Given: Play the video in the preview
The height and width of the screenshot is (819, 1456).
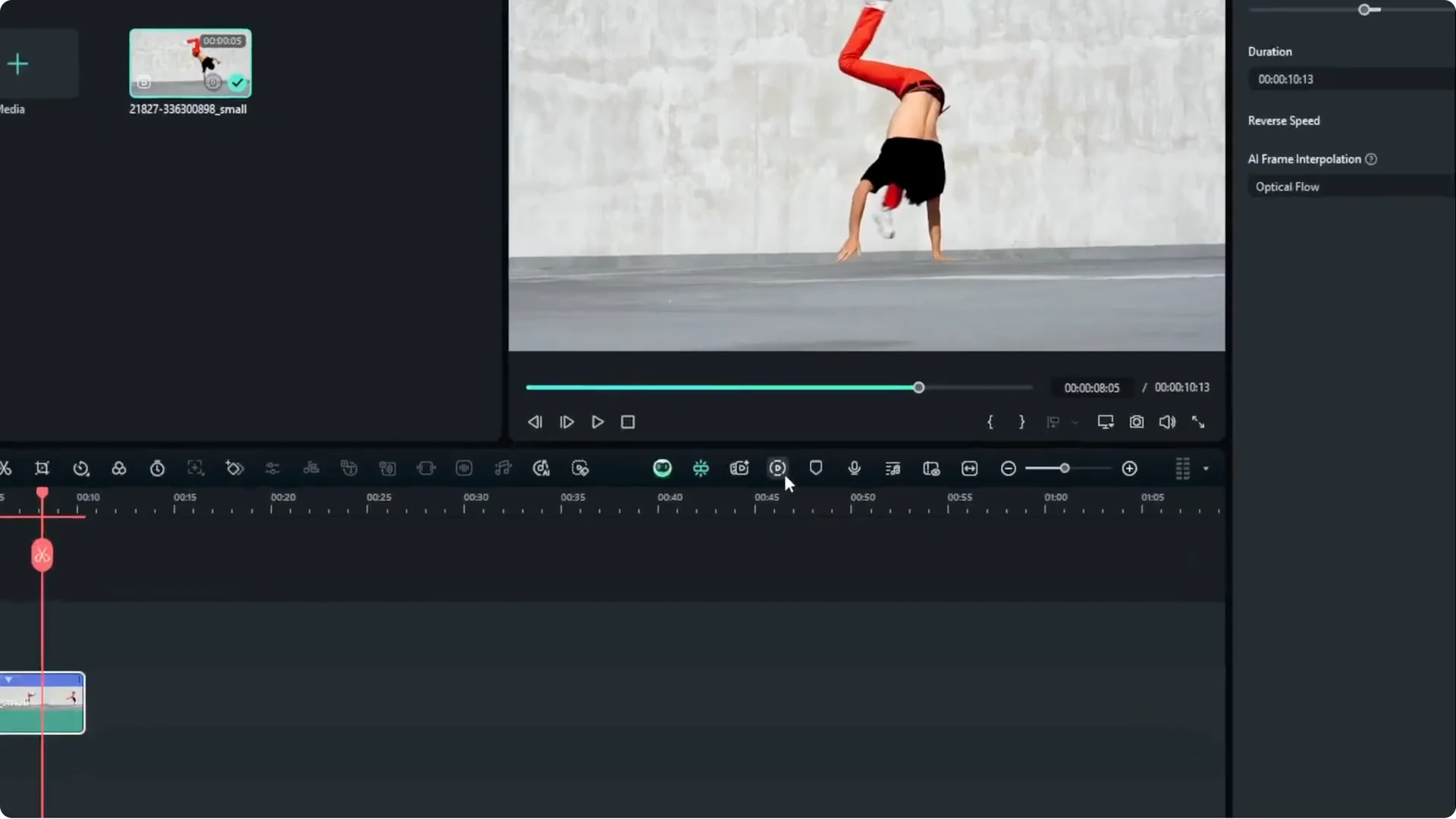Looking at the screenshot, I should click(x=598, y=422).
